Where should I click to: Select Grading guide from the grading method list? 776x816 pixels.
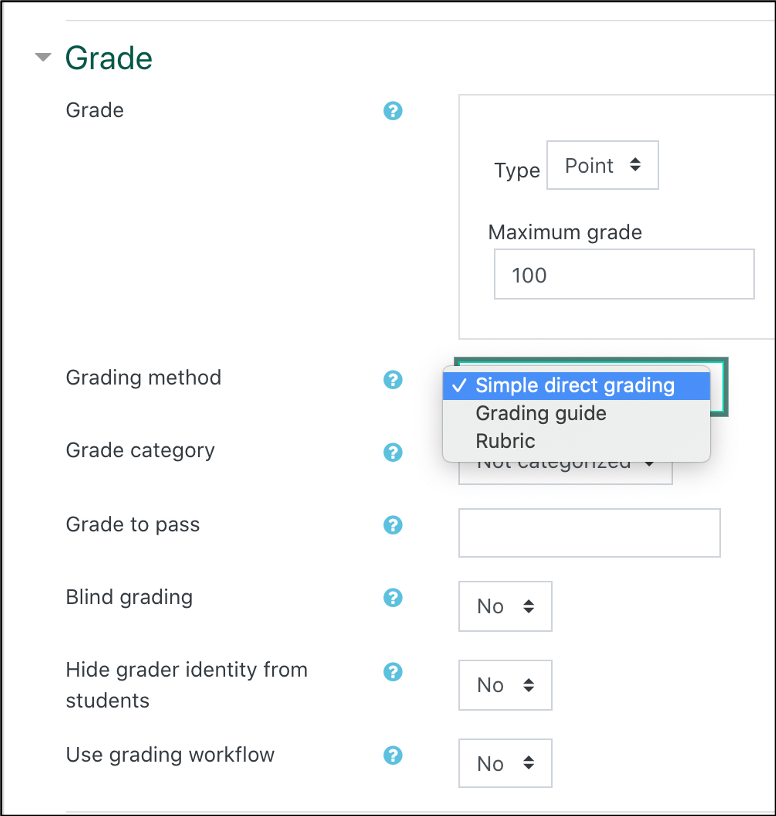pyautogui.click(x=540, y=413)
